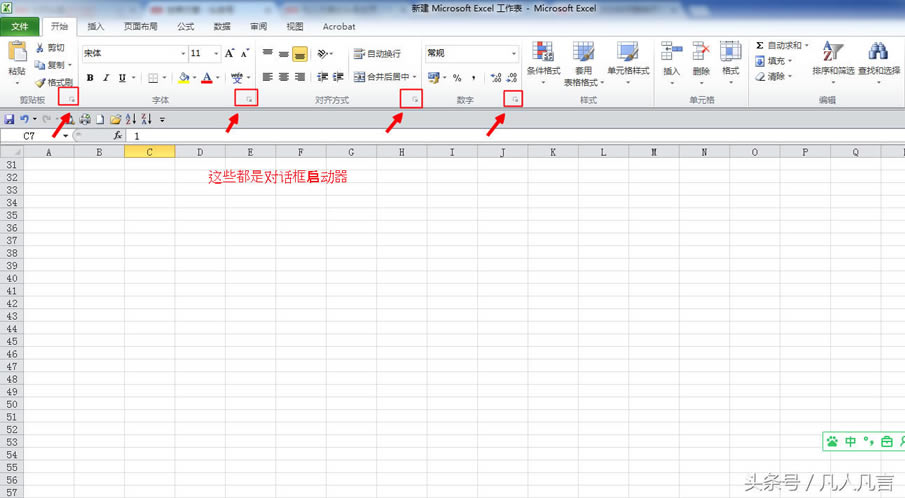Click the fx insert function button
Viewport: 905px width, 498px height.
(117, 136)
